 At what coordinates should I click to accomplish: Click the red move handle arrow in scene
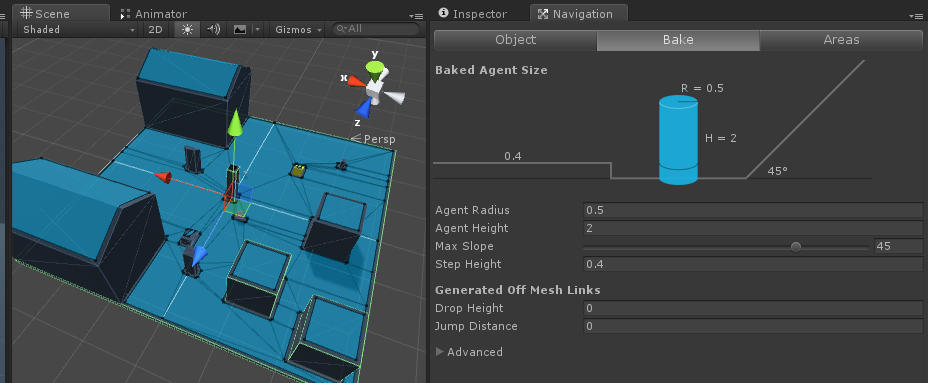[x=163, y=177]
